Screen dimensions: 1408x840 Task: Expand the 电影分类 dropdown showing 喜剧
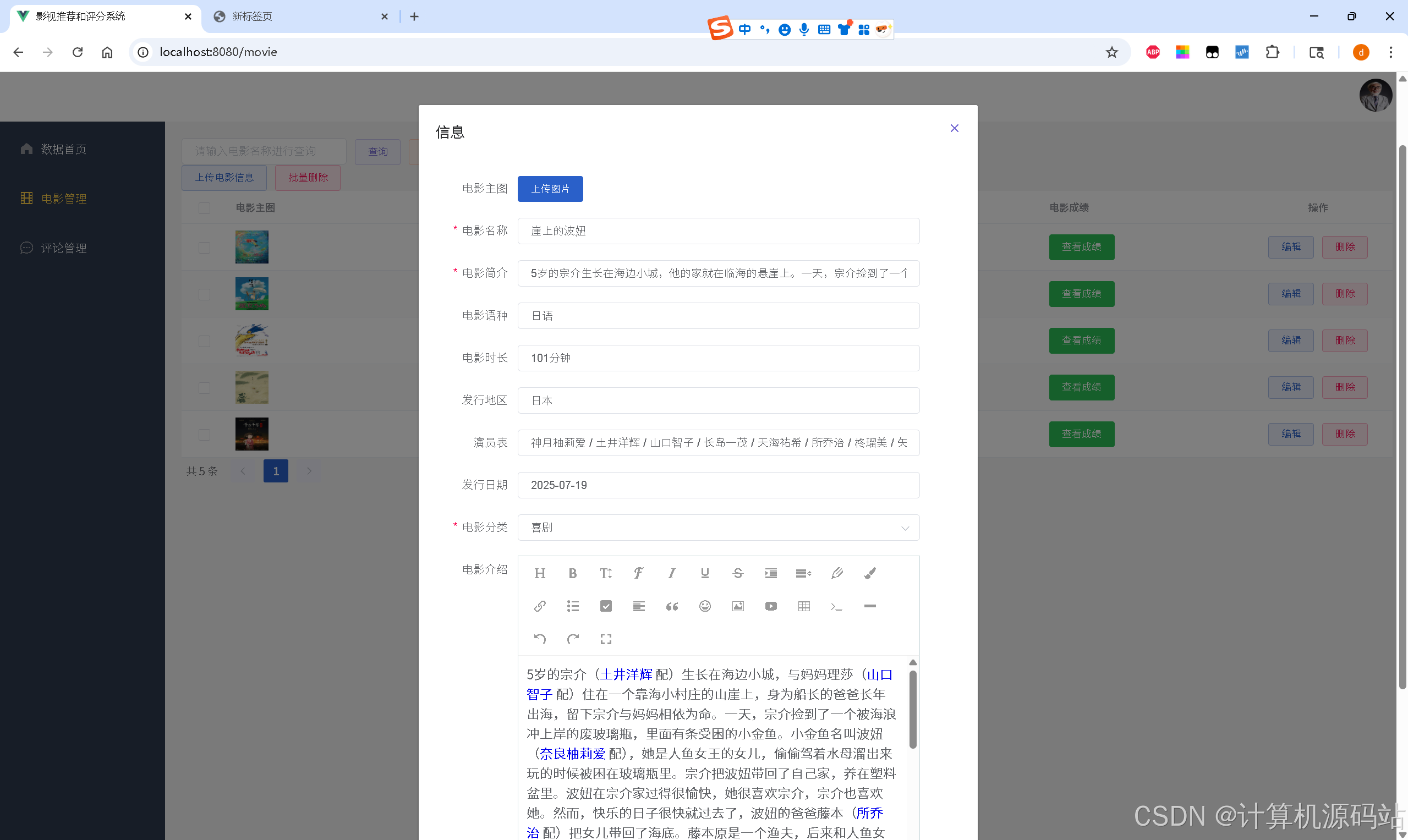pos(718,528)
